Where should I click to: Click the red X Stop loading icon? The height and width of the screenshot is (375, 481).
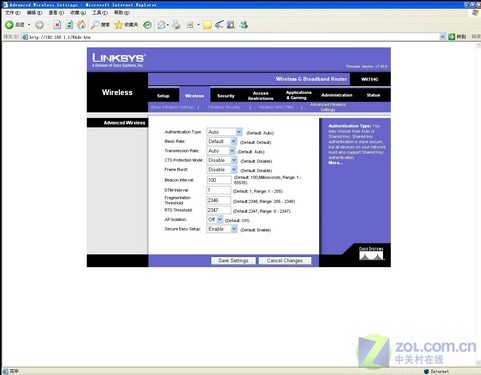pyautogui.click(x=57, y=25)
